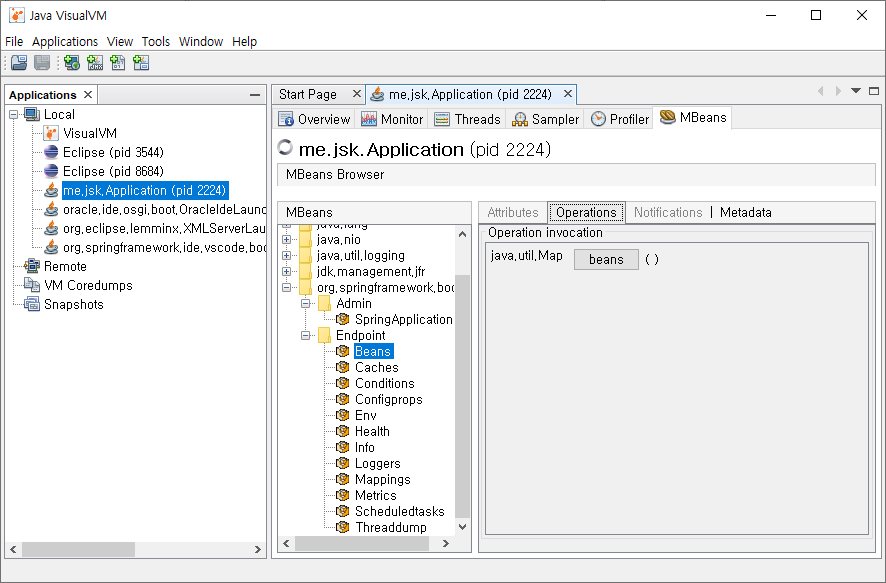
Task: Invoke the beans operation button
Action: [x=606, y=259]
